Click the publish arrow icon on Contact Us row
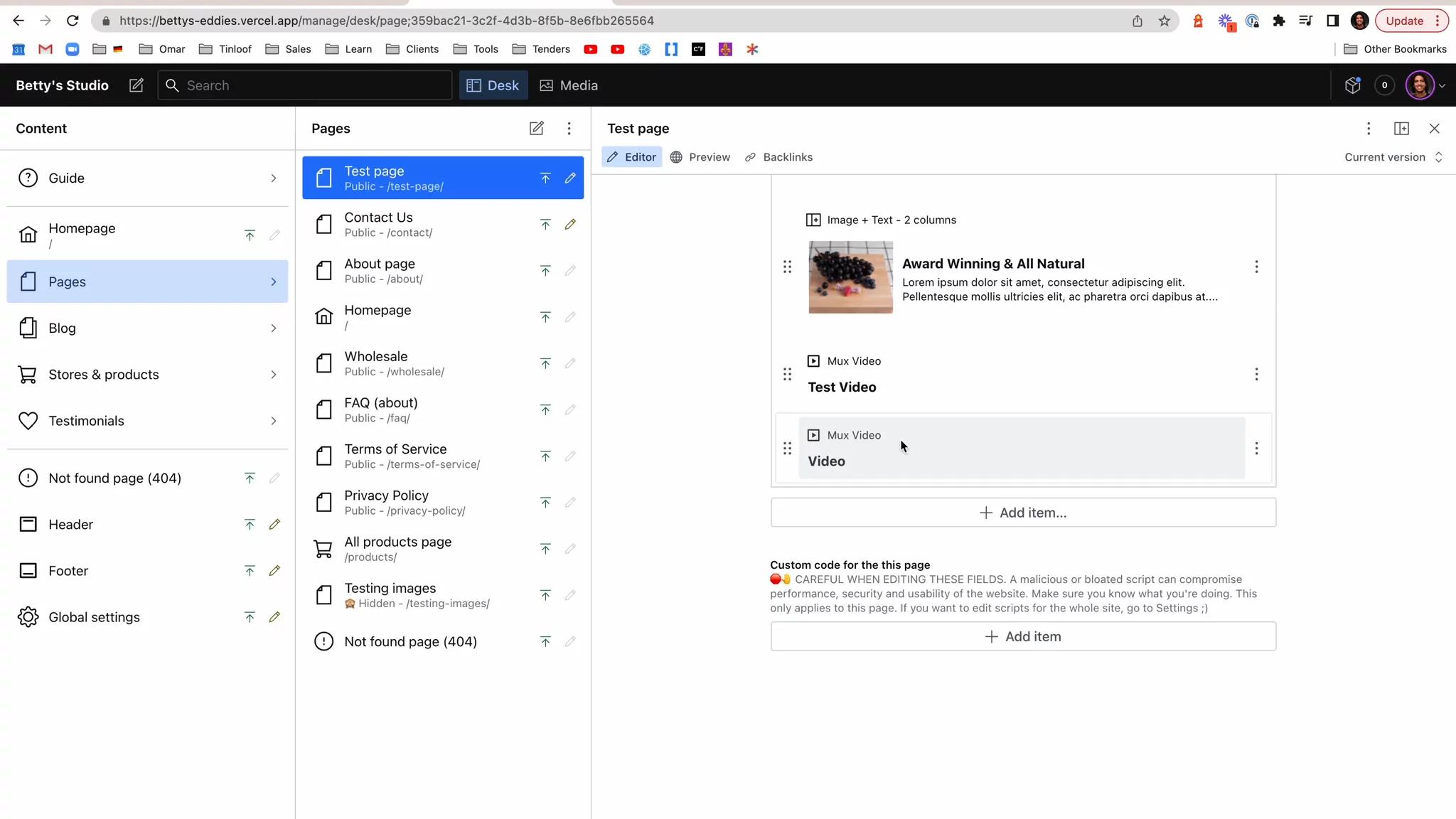Viewport: 1456px width, 819px height. pos(545,225)
